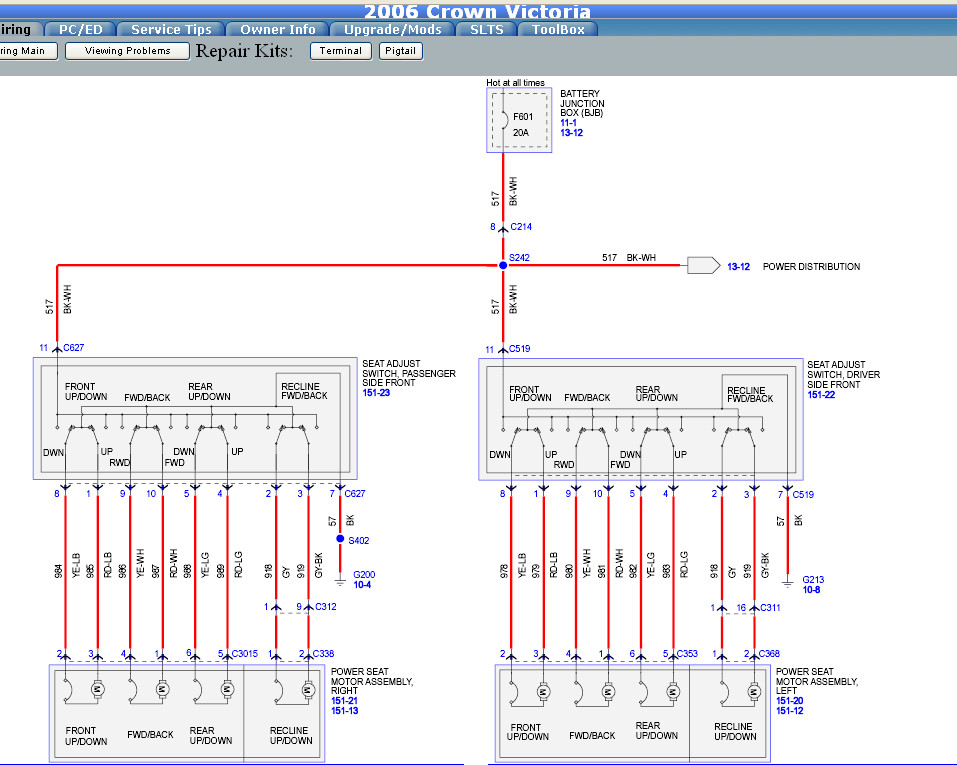Open right motor assembly reference 151-13

point(344,711)
